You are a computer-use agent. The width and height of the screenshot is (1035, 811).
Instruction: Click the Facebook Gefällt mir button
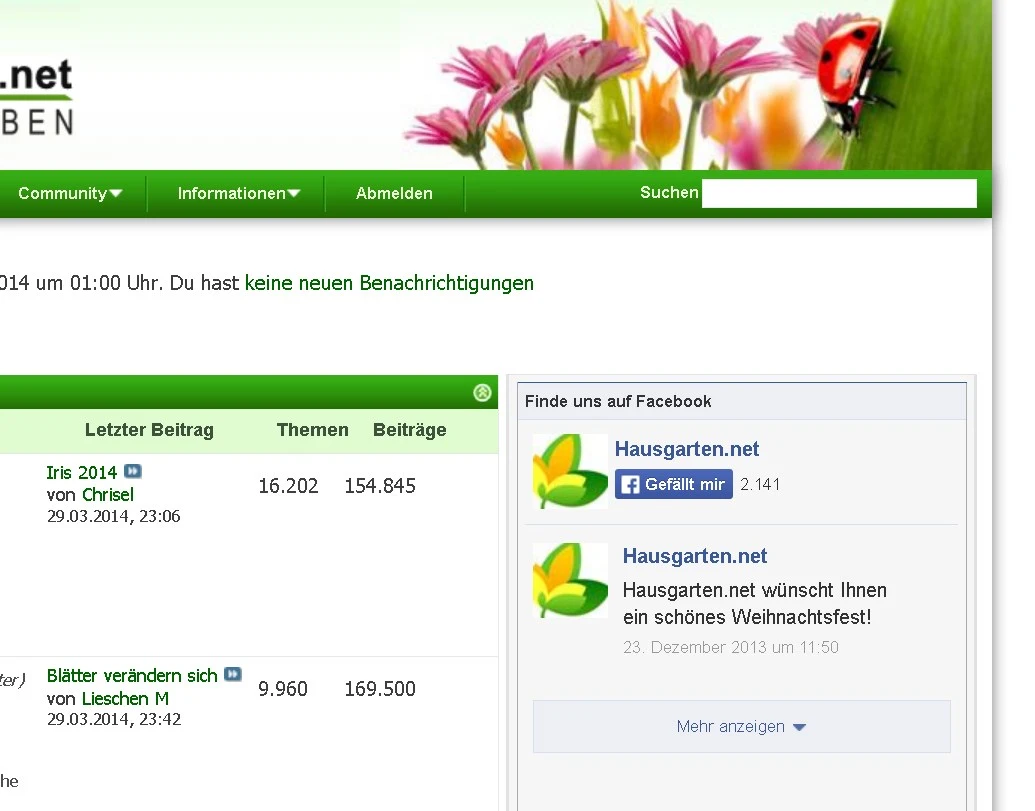pos(673,485)
